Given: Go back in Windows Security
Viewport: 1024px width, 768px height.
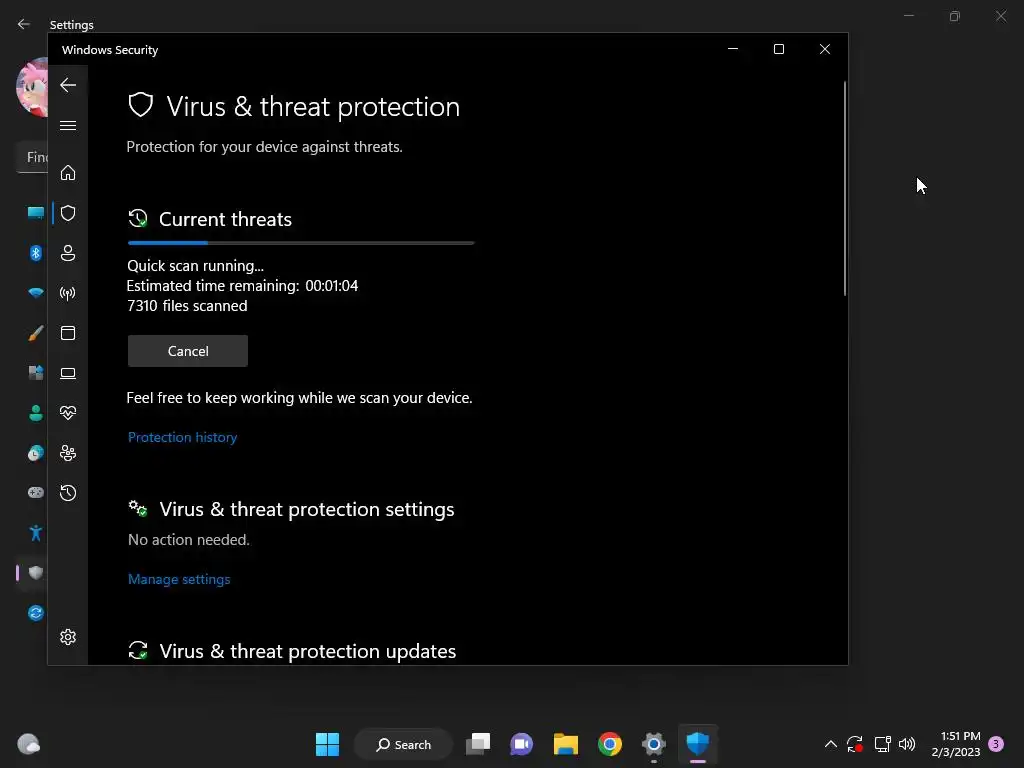Looking at the screenshot, I should pos(68,85).
